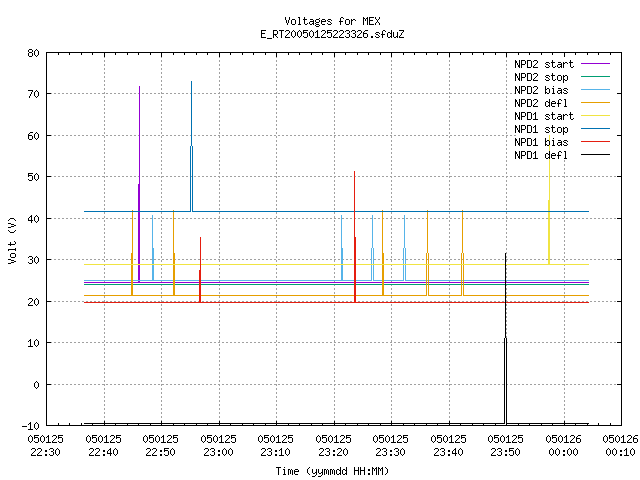
Task: Click x-axis tick label 050125 23:40
Action: [x=449, y=446]
